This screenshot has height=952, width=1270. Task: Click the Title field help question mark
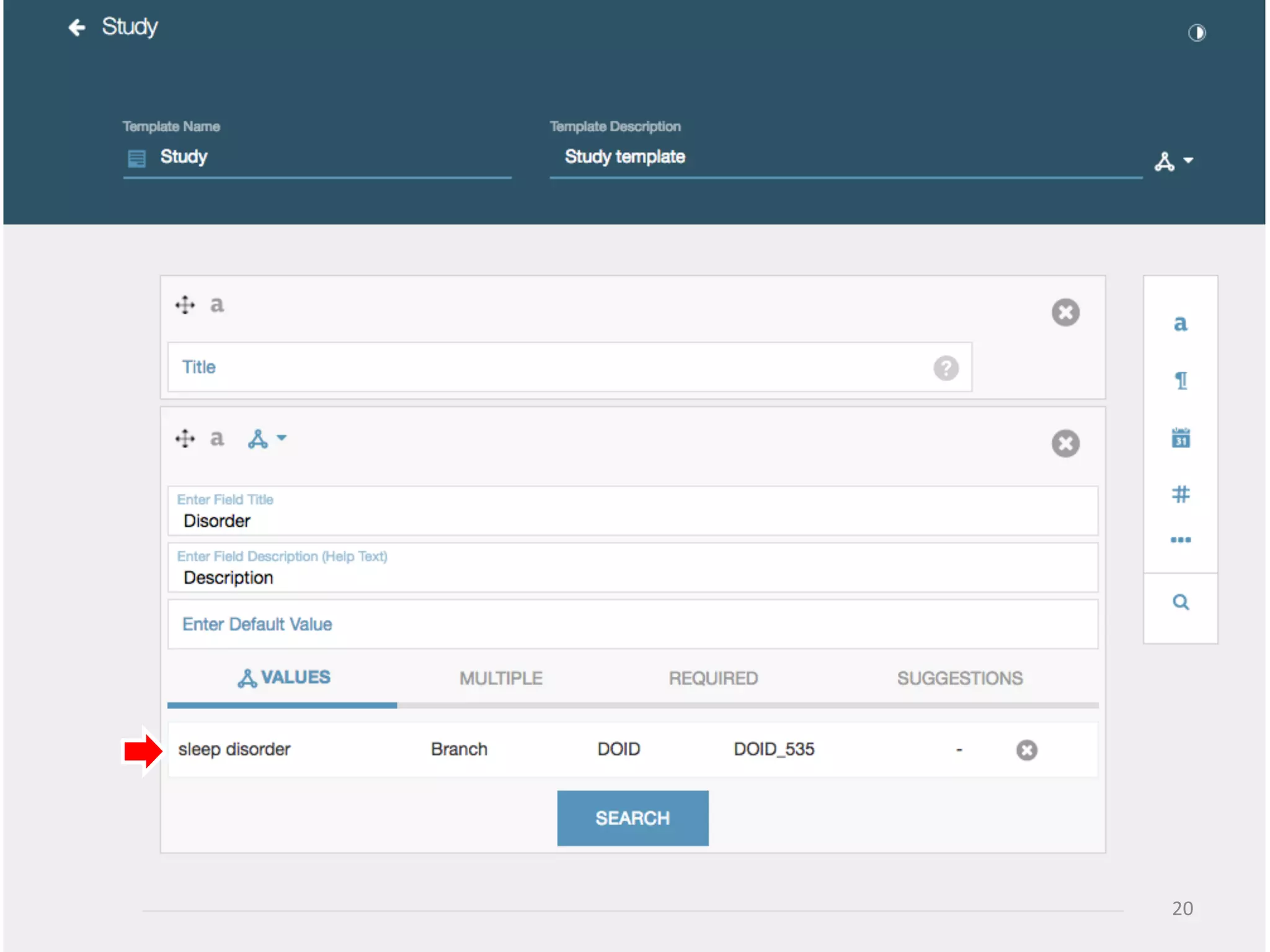point(946,368)
